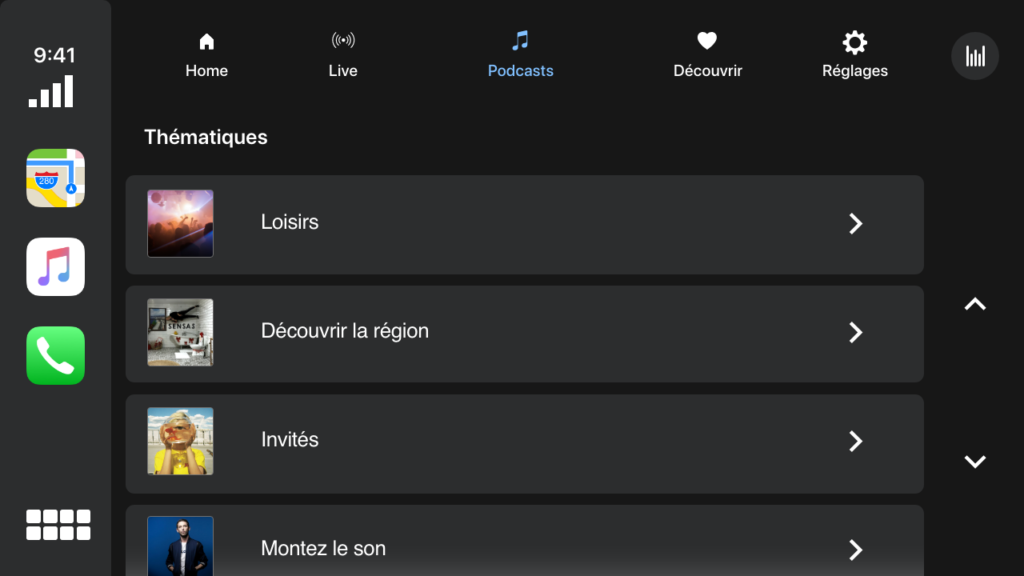Launch the Music app
The width and height of the screenshot is (1024, 576).
point(56,267)
